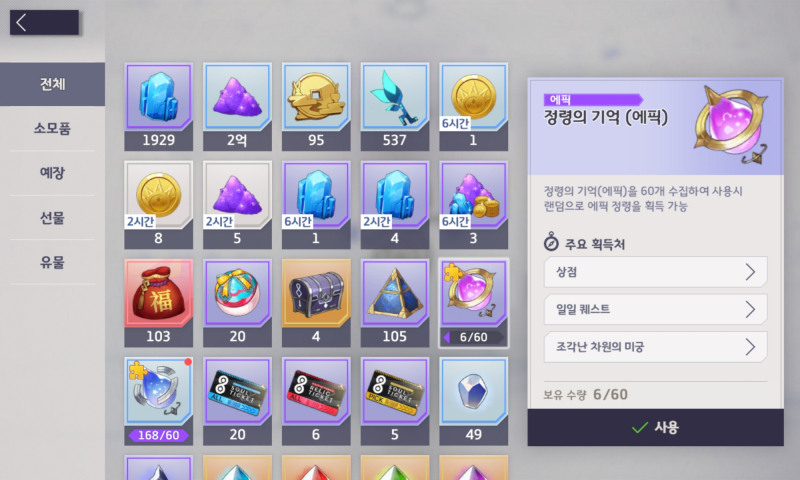This screenshot has height=480, width=800.
Task: Switch to the 소모품 category tab
Action: point(53,128)
